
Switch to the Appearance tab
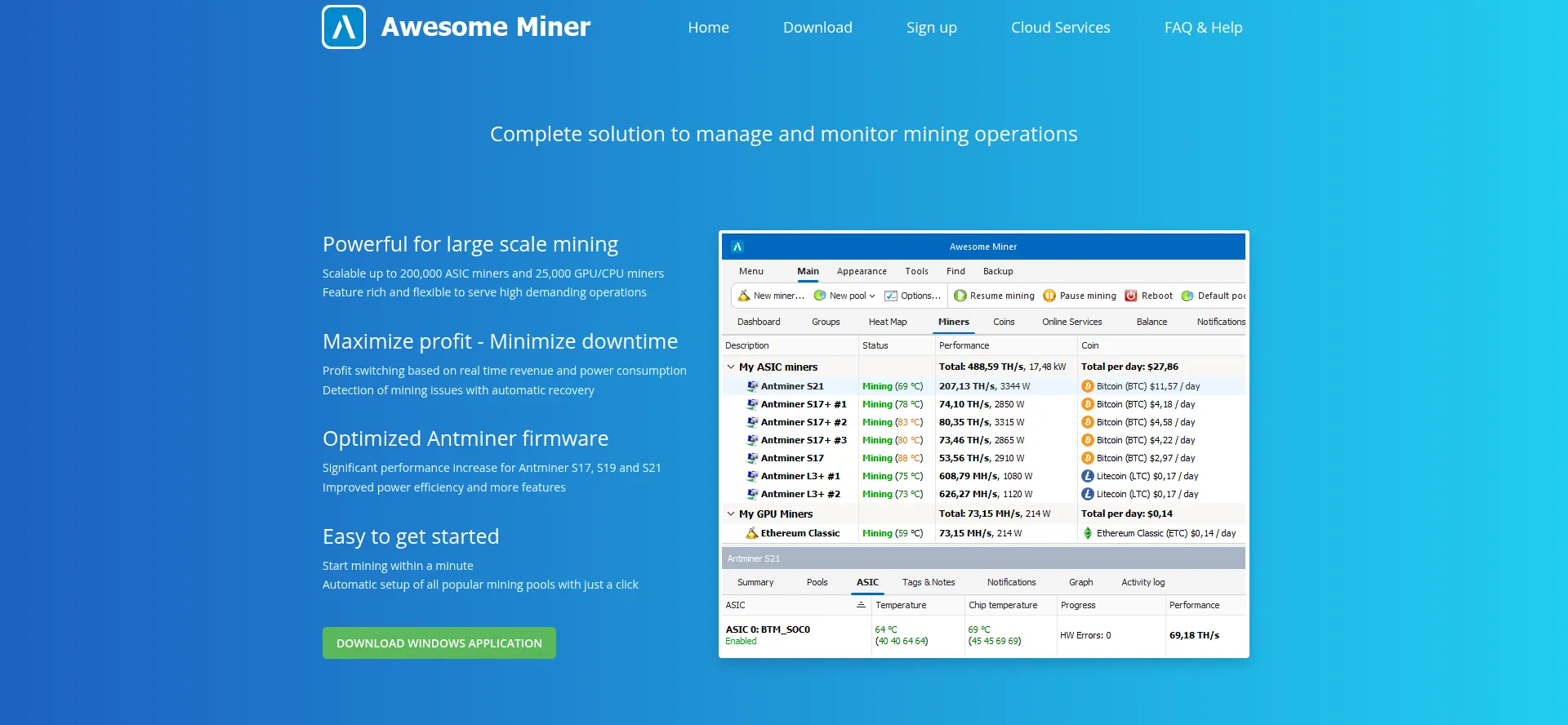pos(862,271)
